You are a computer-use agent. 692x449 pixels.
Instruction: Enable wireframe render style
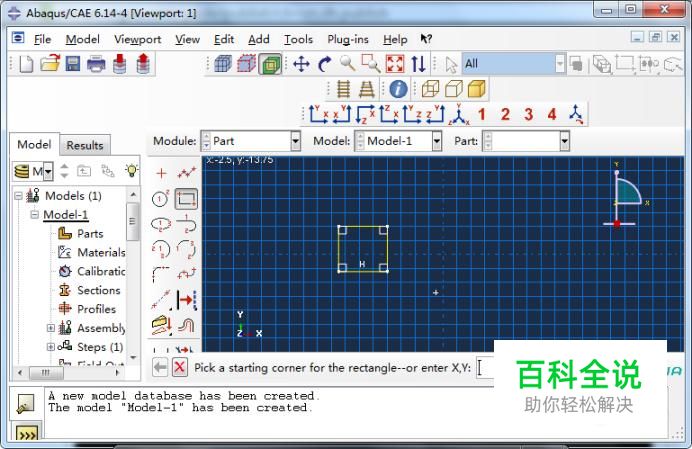coord(430,89)
